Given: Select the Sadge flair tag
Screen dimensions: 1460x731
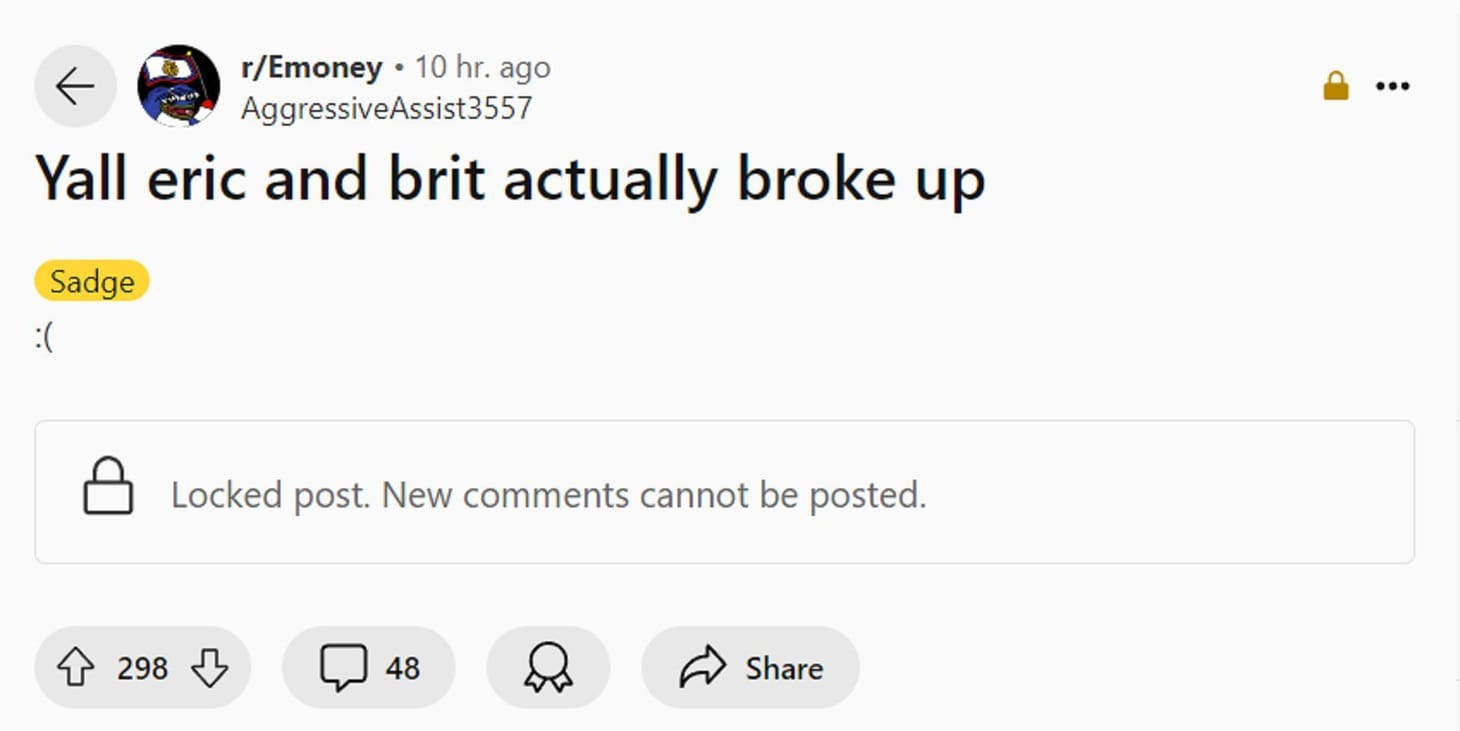Looking at the screenshot, I should [x=91, y=281].
